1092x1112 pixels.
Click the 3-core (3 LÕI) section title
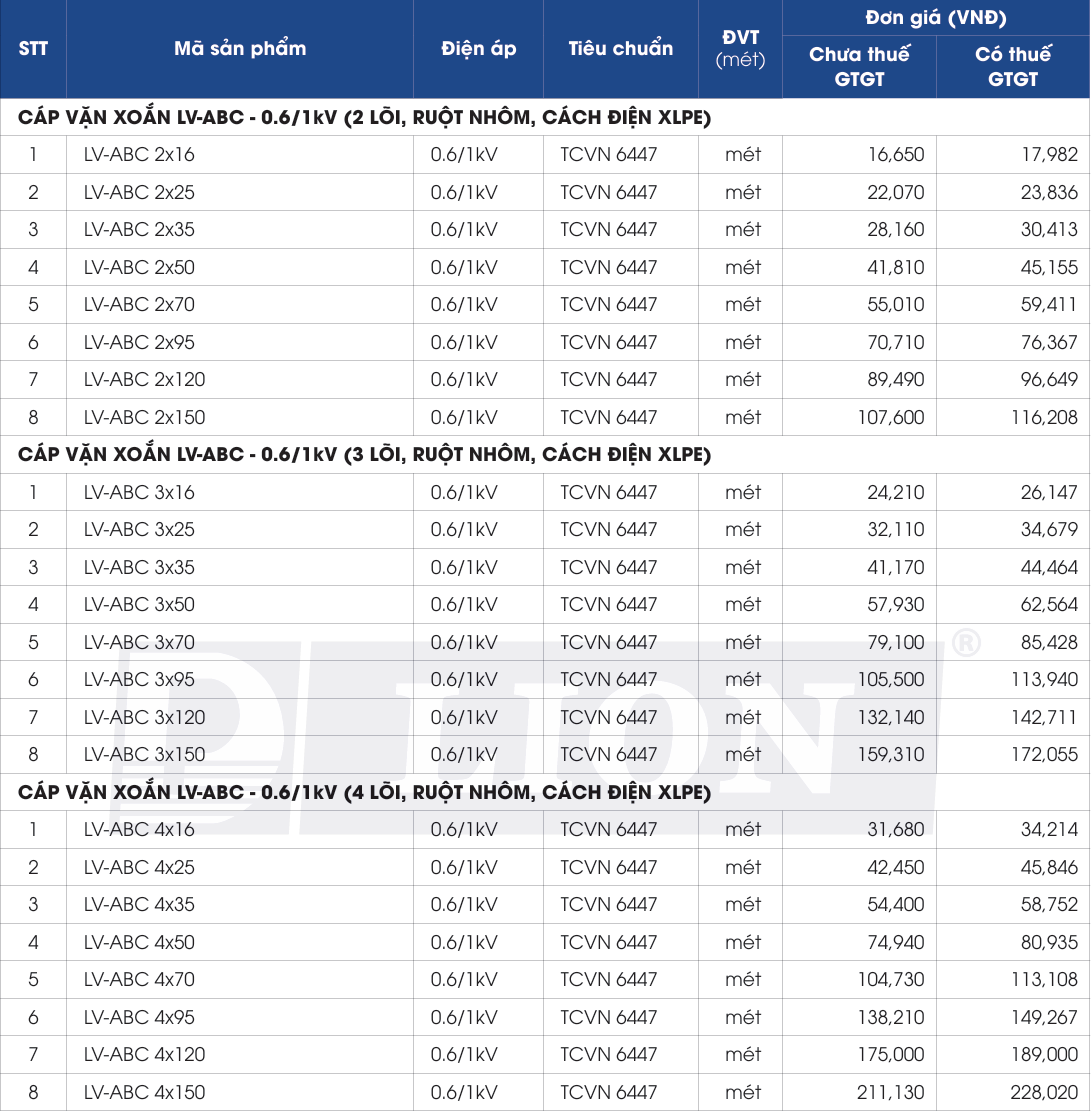[x=364, y=455]
